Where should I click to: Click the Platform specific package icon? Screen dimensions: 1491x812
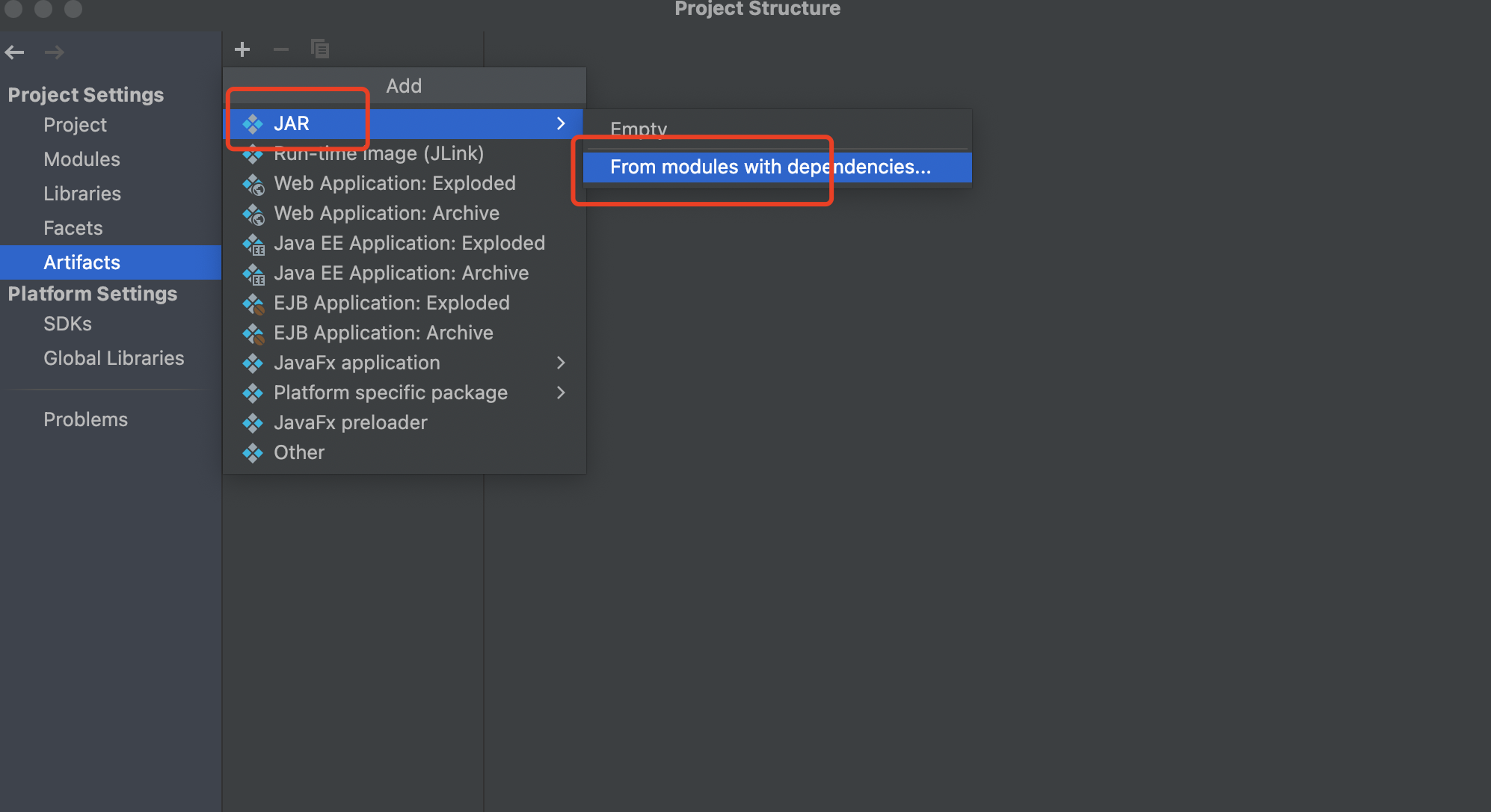click(253, 393)
